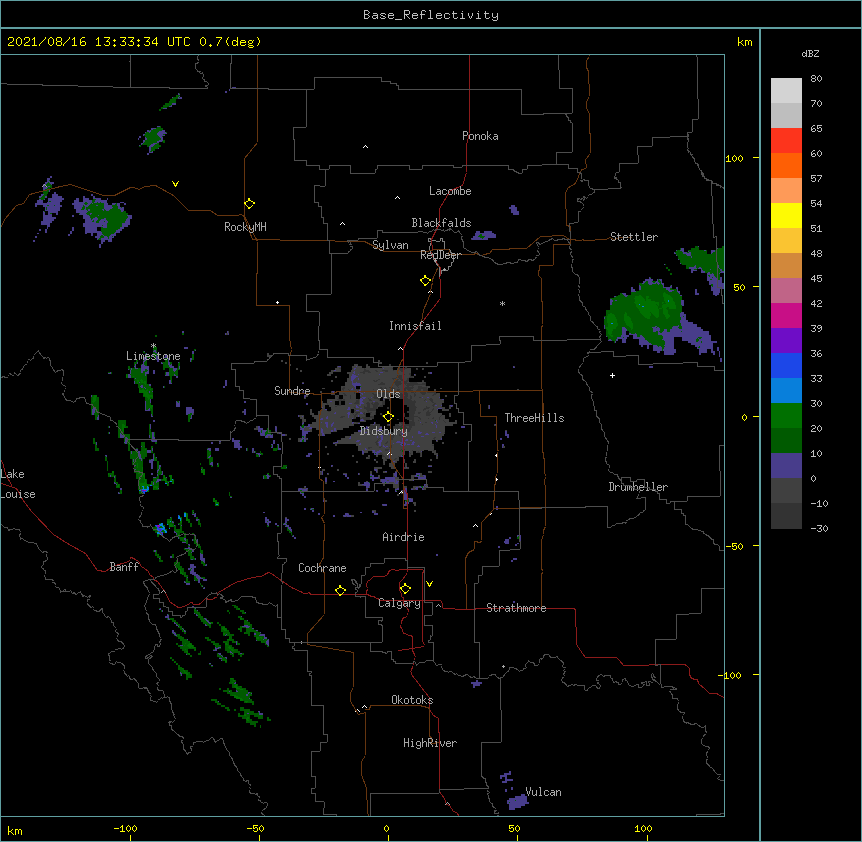The height and width of the screenshot is (842, 862).
Task: Click the Vulcan label
Action: (543, 792)
